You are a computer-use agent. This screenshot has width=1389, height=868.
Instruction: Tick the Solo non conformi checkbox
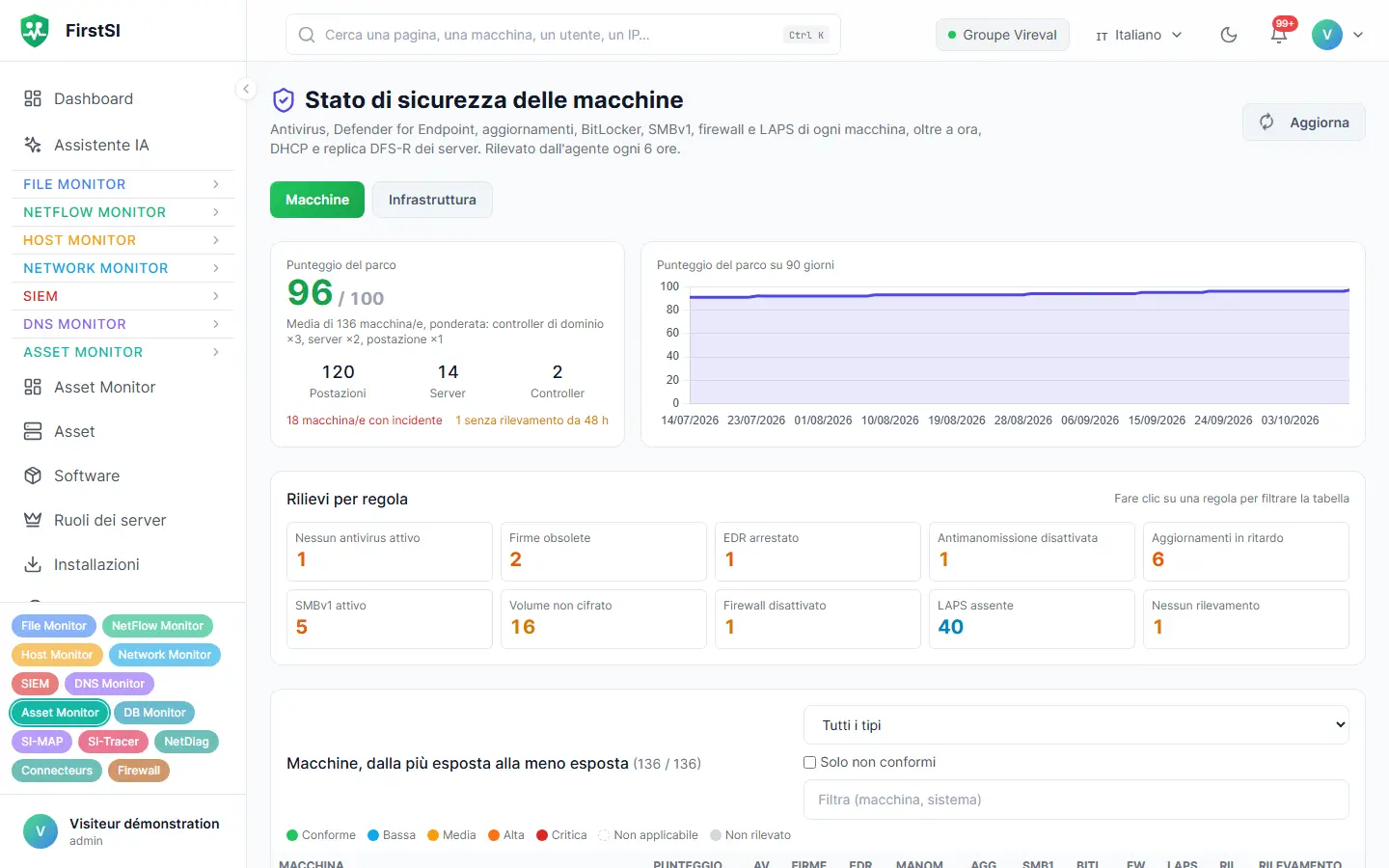(810, 762)
